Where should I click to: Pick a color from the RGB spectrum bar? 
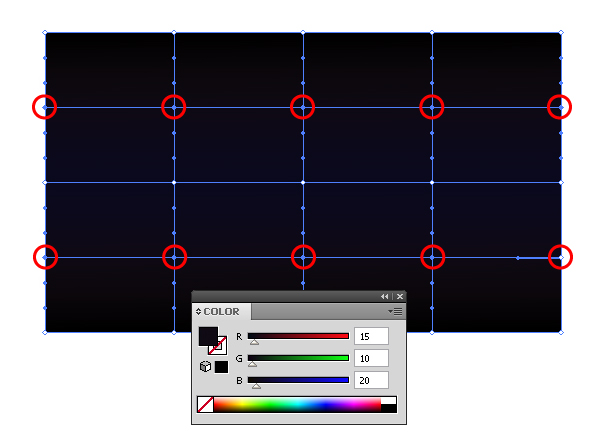point(297,404)
